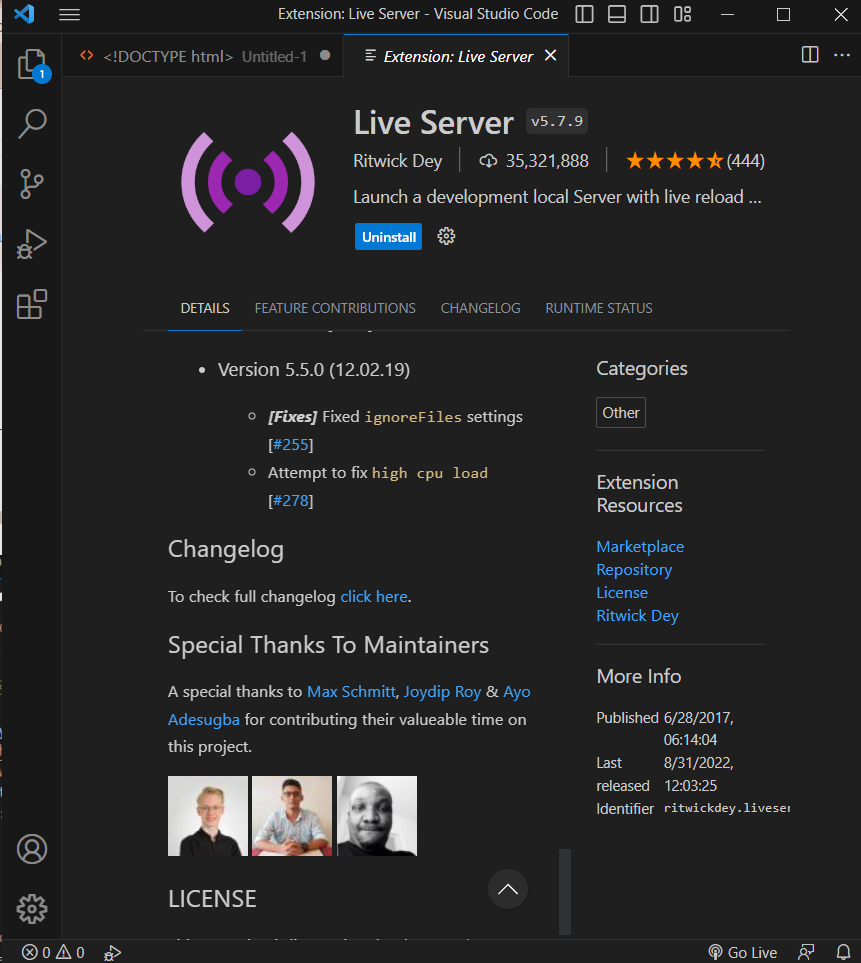The image size is (861, 963).
Task: Switch to FEATURE CONTRIBUTIONS tab
Action: coord(335,308)
